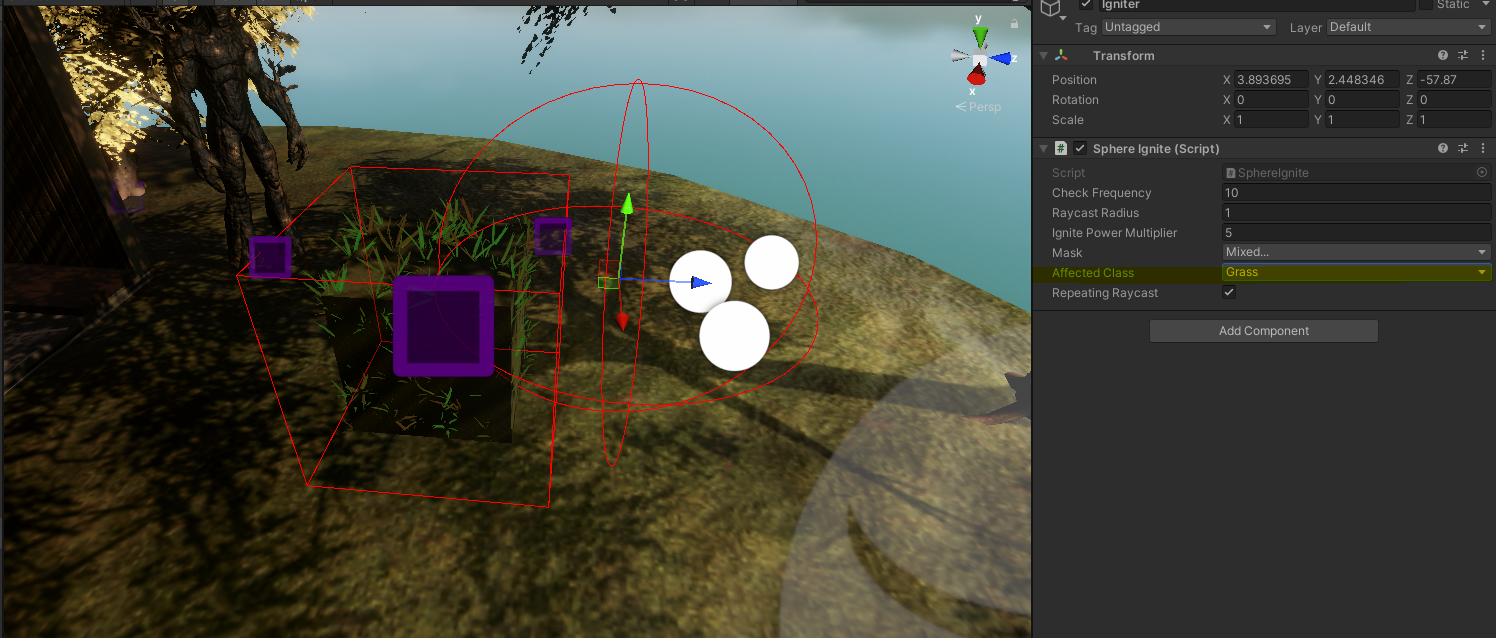Click the Scale label in Transform
This screenshot has width=1496, height=638.
(x=1067, y=120)
